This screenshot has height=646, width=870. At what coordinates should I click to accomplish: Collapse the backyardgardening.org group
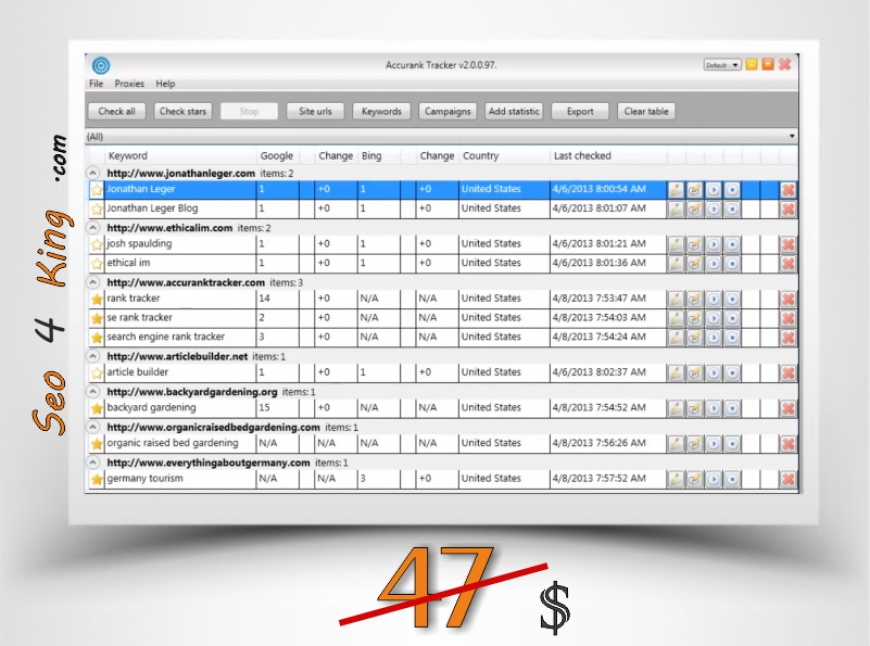(93, 391)
